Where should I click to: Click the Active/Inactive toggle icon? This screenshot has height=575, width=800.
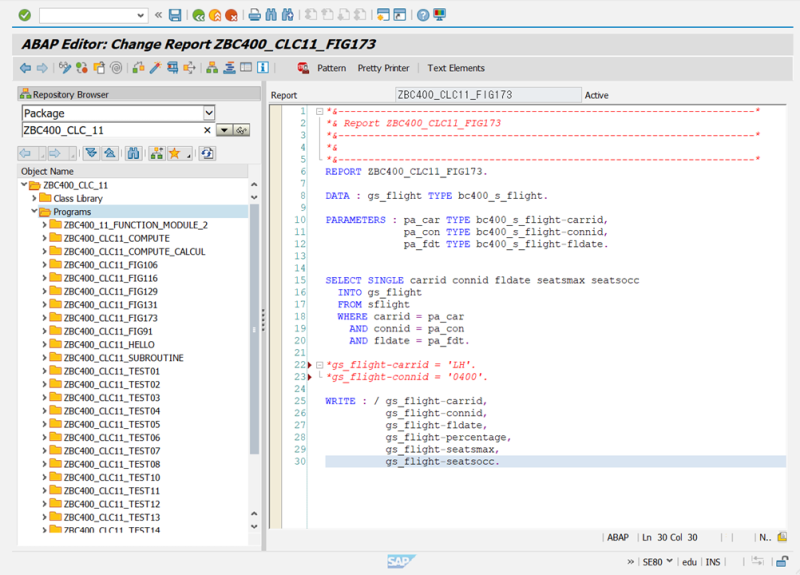coord(82,68)
